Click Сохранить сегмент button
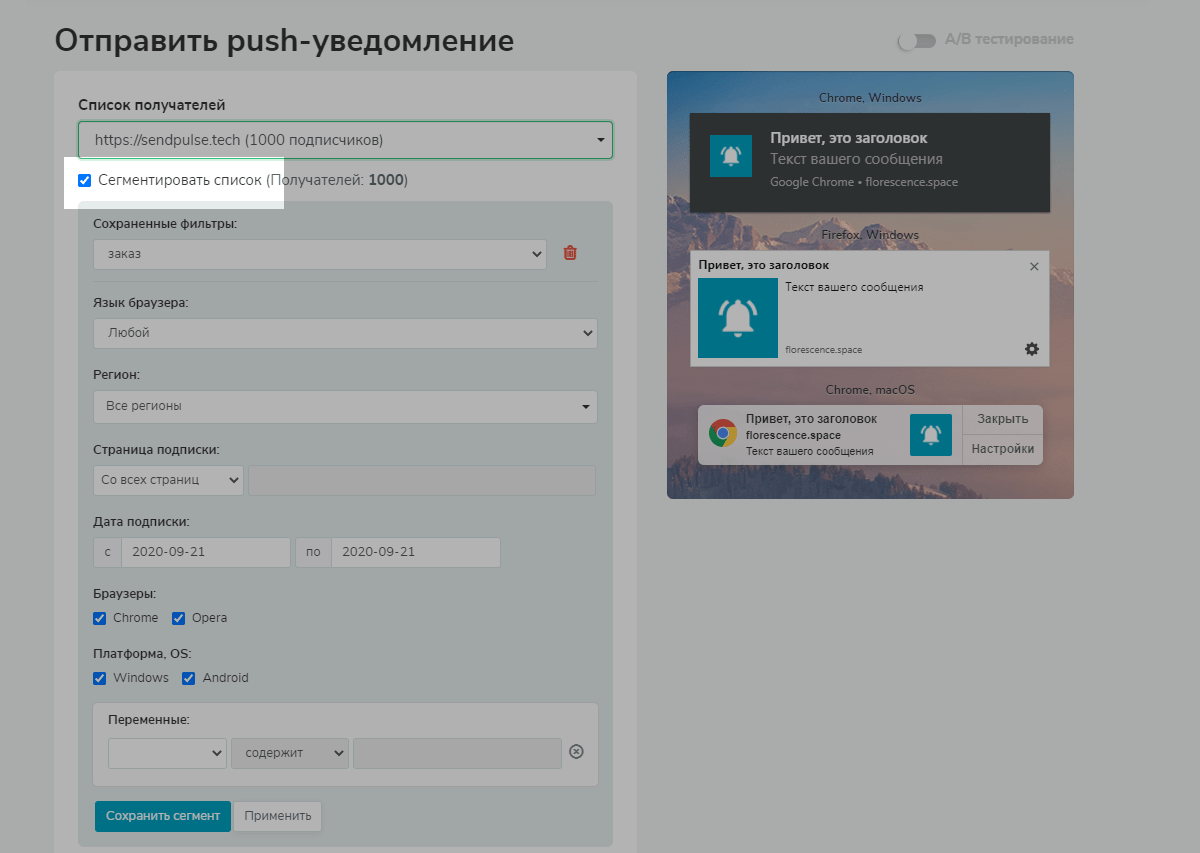Image resolution: width=1200 pixels, height=853 pixels. click(163, 816)
